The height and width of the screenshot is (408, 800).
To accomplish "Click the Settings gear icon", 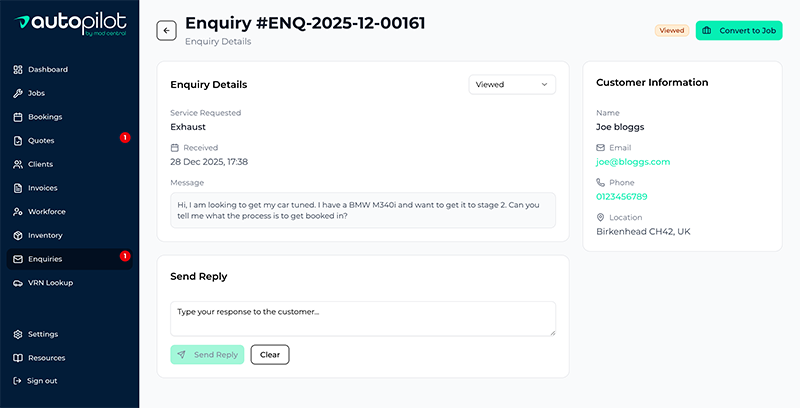I will tap(18, 334).
